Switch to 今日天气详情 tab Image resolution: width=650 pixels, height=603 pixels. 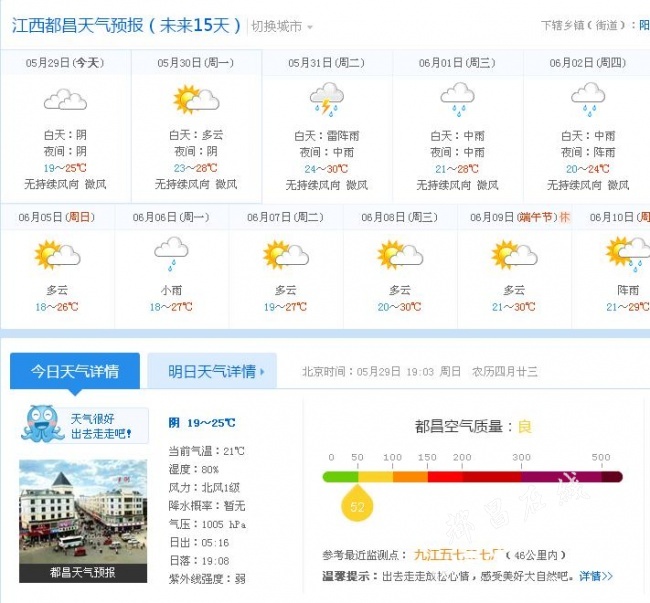(x=75, y=371)
